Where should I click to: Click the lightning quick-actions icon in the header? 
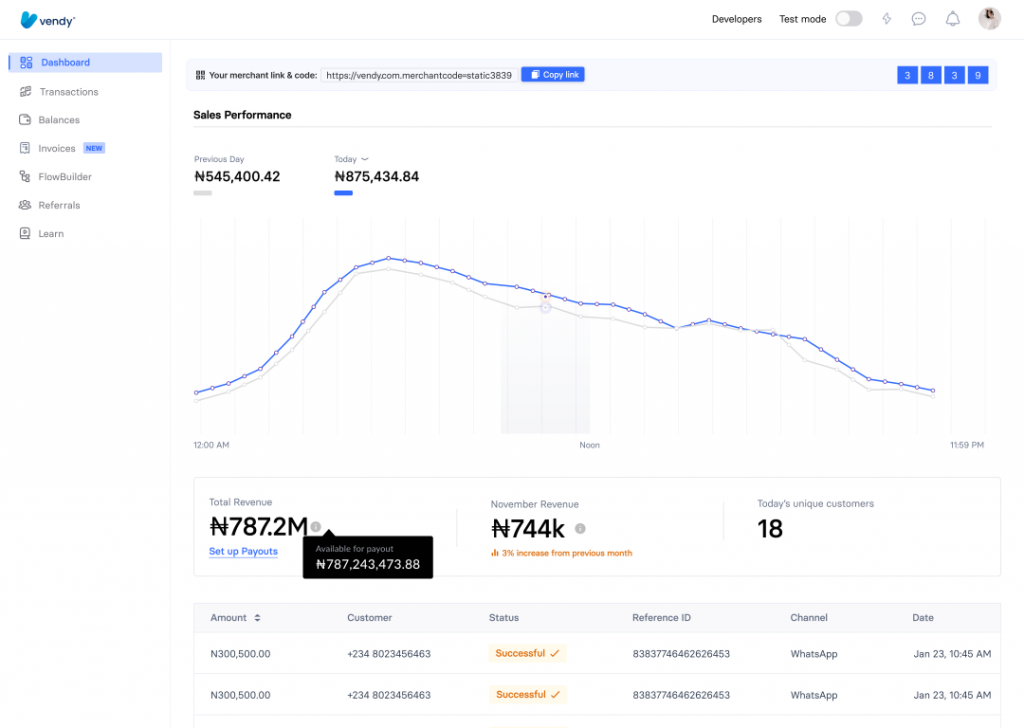pos(886,18)
